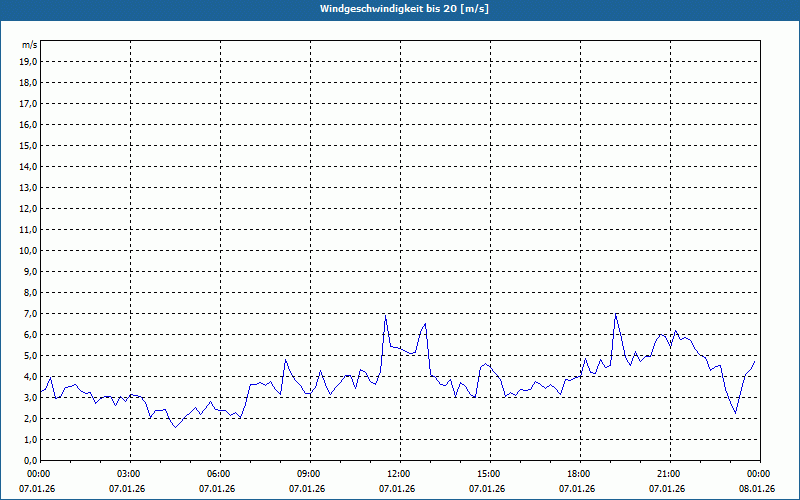Click the 03:00 time label on x-axis
This screenshot has height=500, width=800.
point(129,473)
